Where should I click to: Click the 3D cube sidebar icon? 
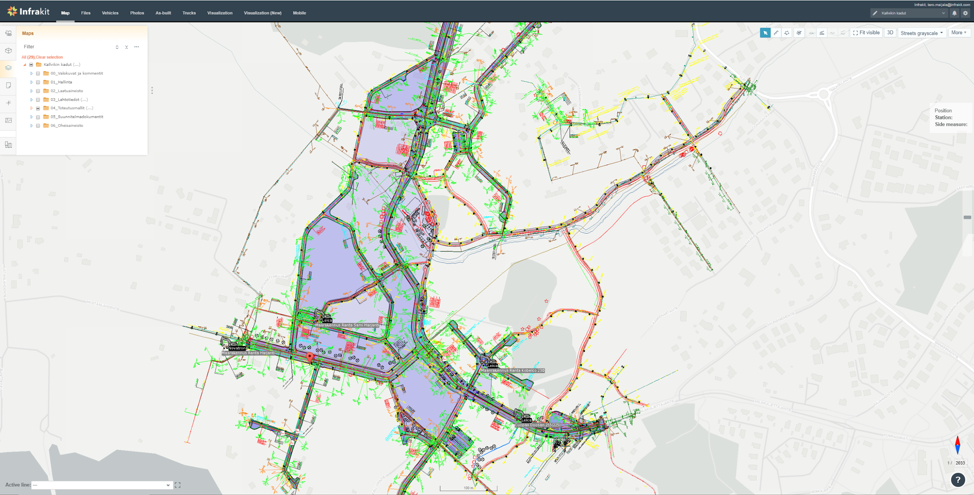tap(9, 50)
